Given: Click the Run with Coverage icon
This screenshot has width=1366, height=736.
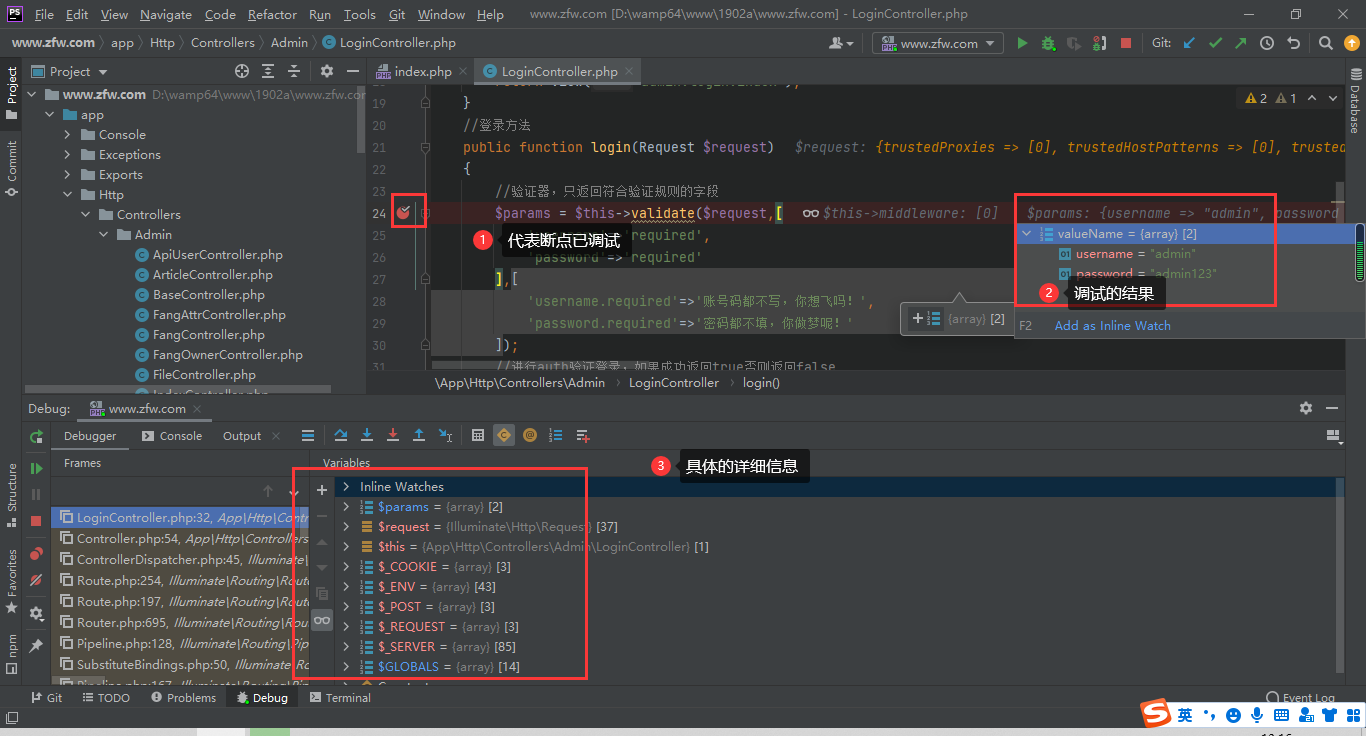Looking at the screenshot, I should pos(1074,43).
